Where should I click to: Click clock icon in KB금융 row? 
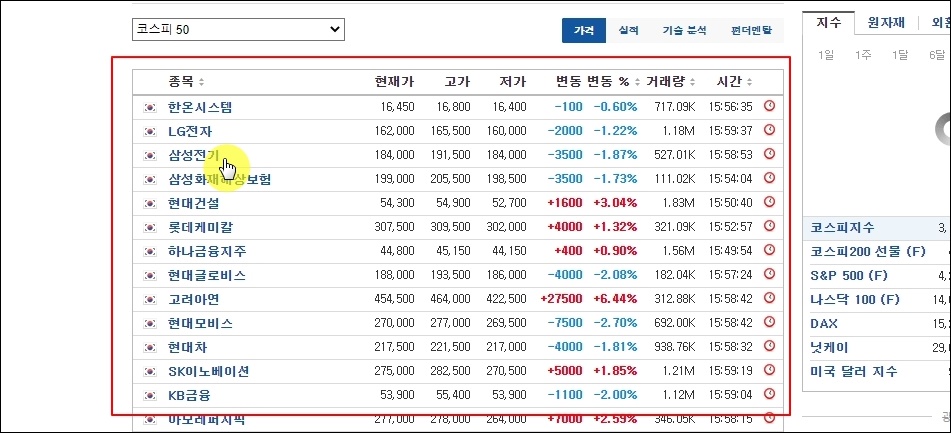click(770, 395)
